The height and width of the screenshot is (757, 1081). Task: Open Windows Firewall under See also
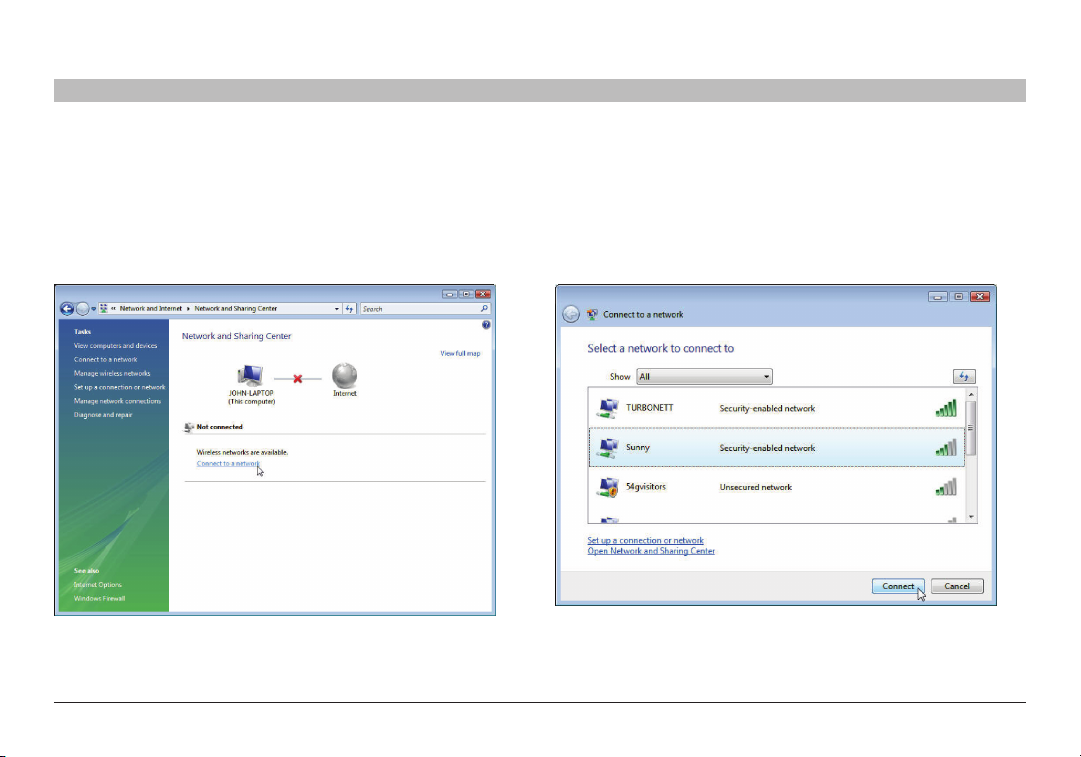pos(99,598)
